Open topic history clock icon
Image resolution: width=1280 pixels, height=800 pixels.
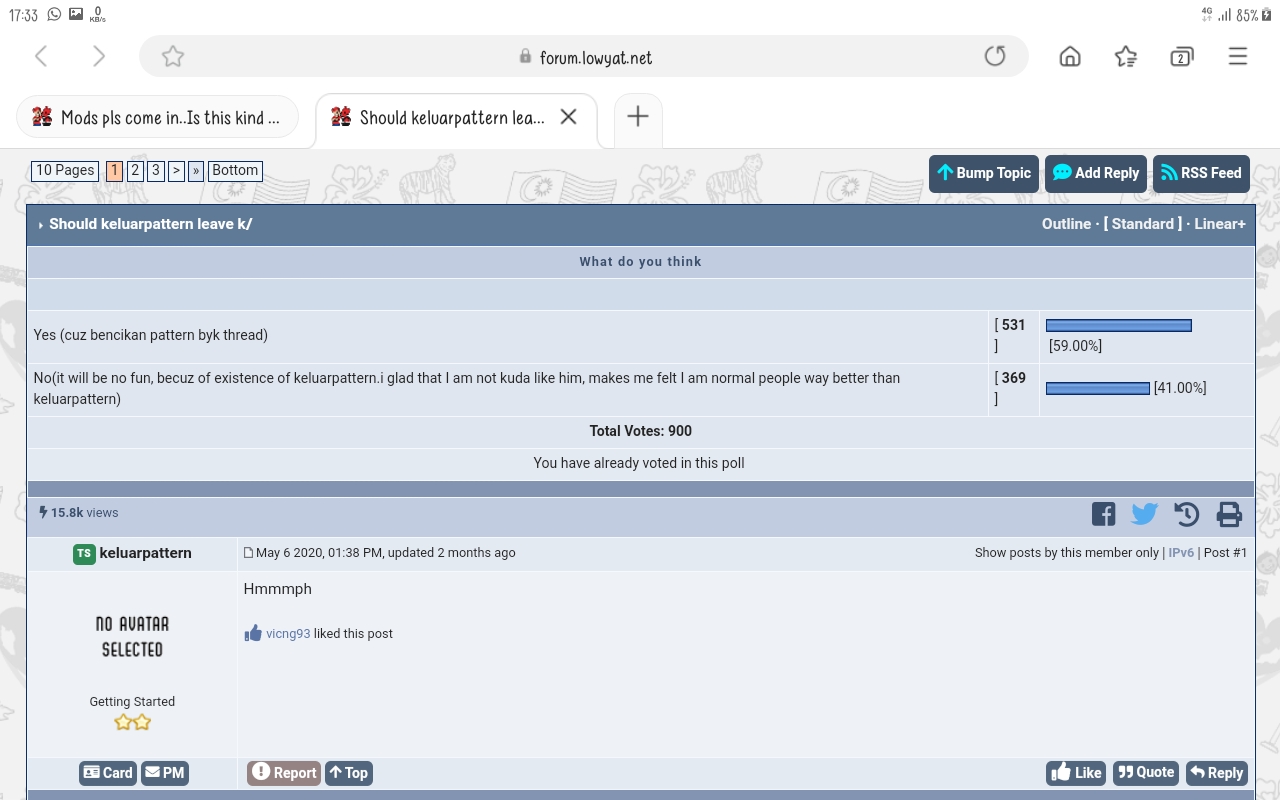click(1186, 514)
